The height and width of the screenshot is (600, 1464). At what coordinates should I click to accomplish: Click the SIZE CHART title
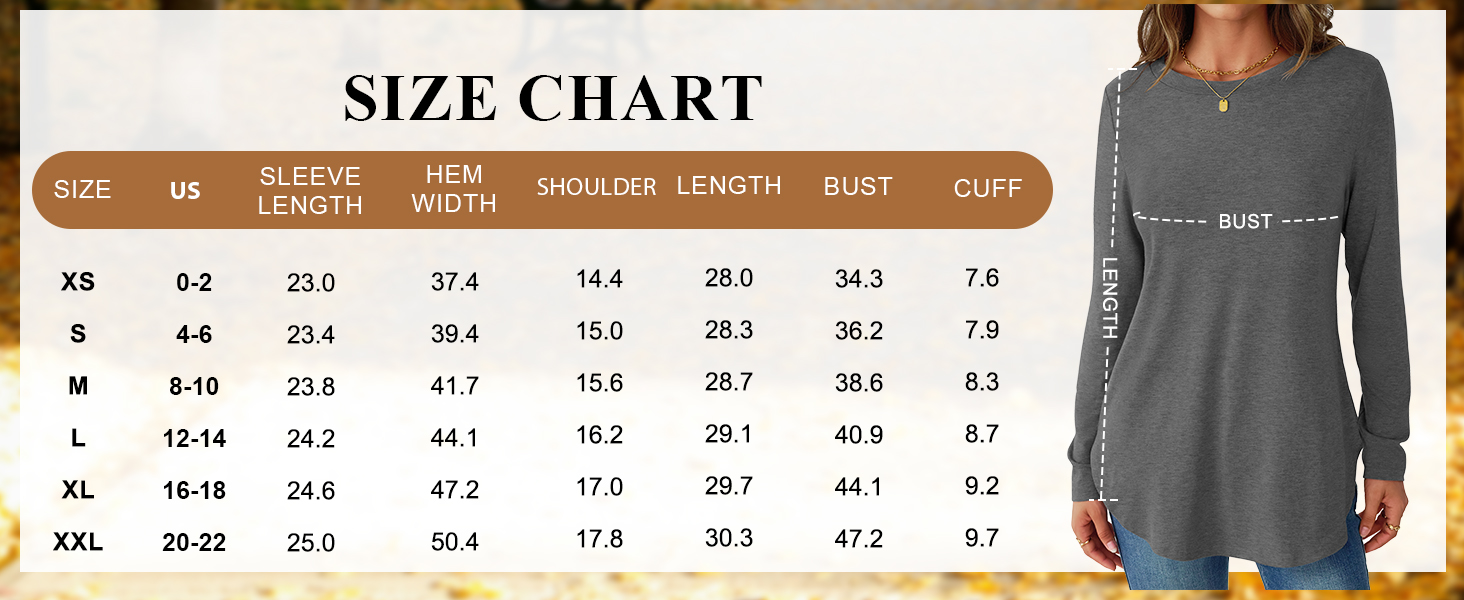(x=553, y=98)
